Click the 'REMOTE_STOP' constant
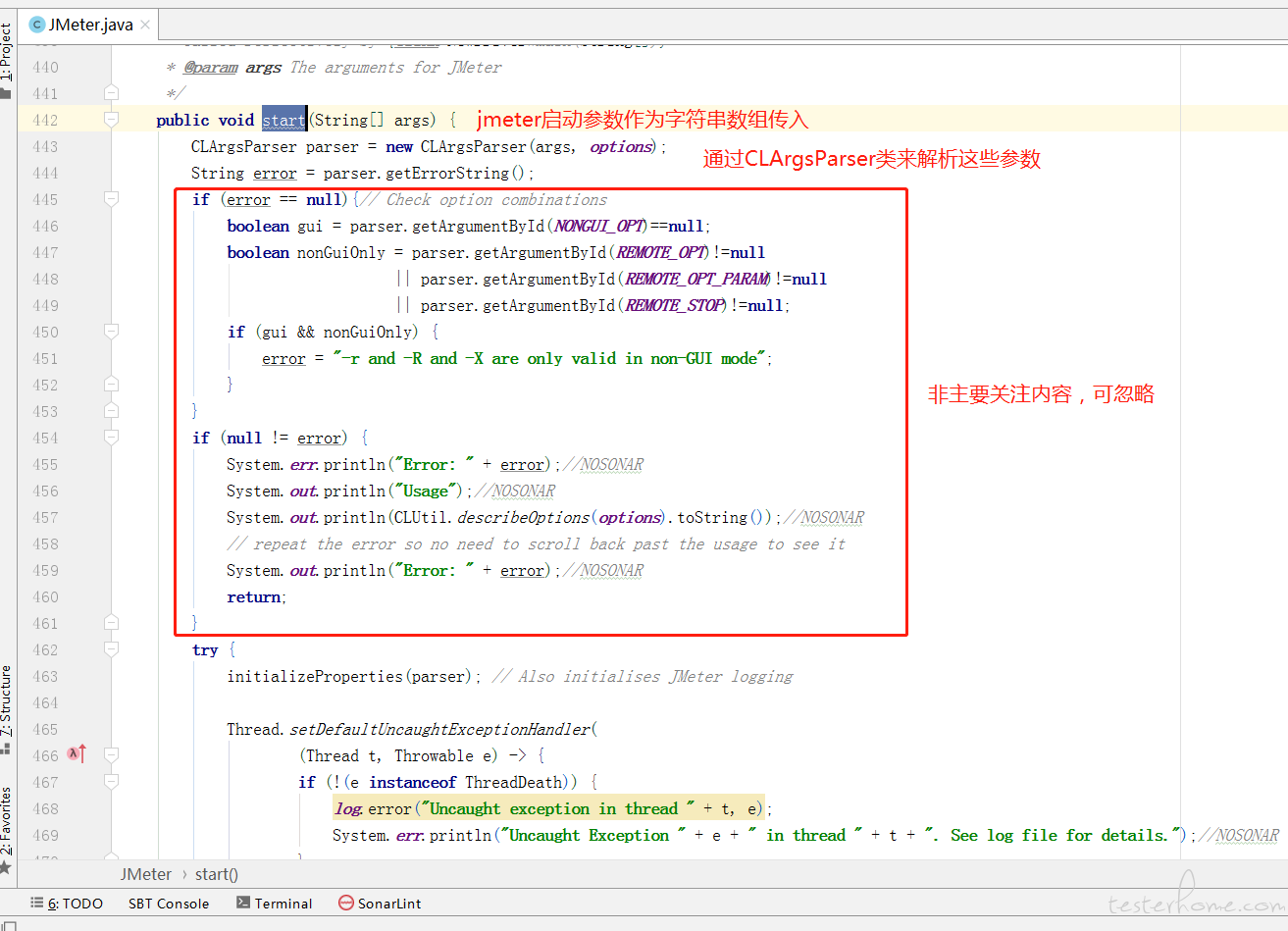 (x=675, y=305)
